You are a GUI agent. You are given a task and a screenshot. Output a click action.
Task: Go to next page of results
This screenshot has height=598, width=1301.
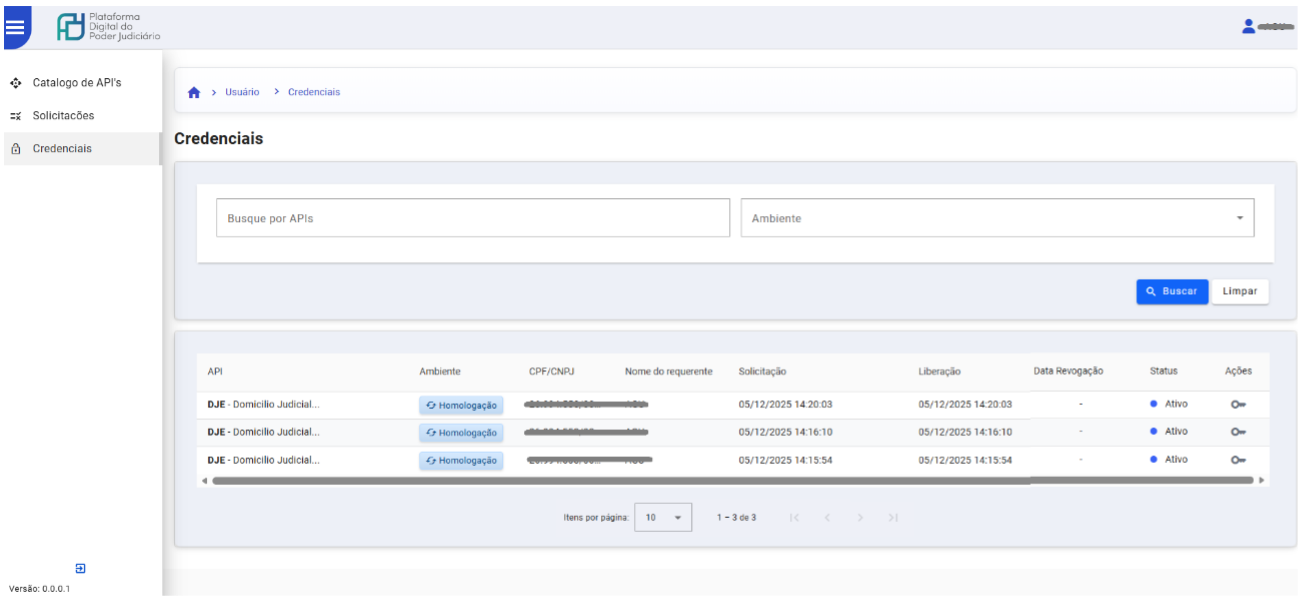point(859,517)
